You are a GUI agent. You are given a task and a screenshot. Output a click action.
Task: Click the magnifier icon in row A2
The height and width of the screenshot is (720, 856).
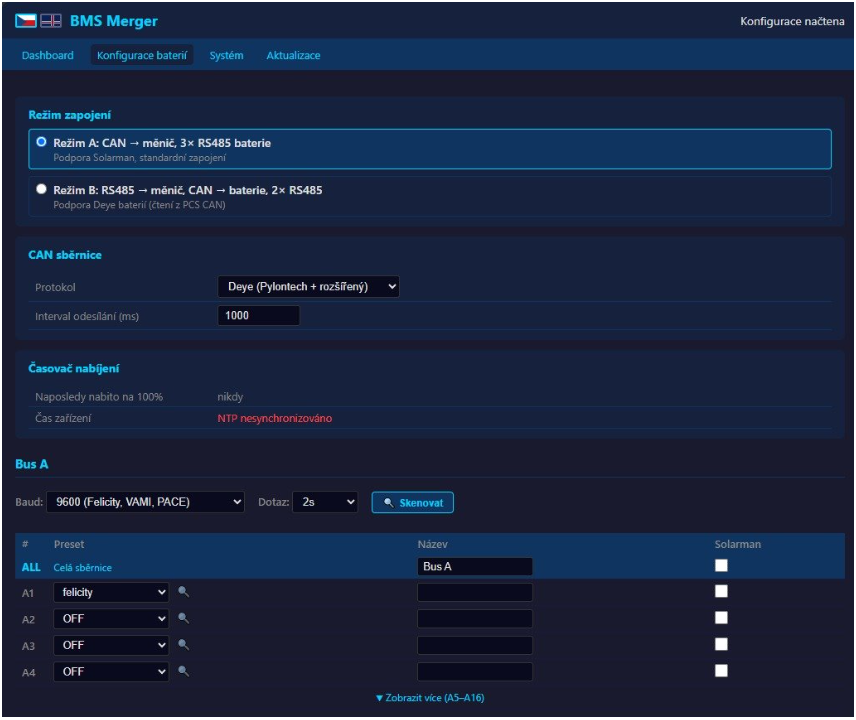(183, 618)
